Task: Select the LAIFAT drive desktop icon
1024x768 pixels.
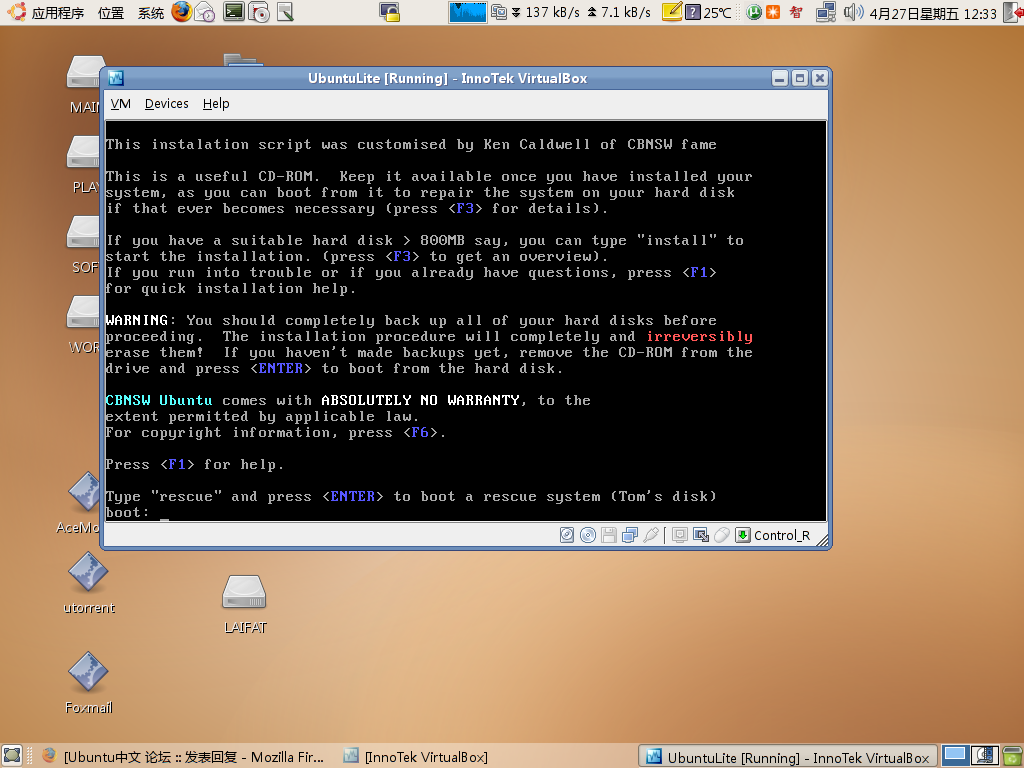Action: click(245, 604)
